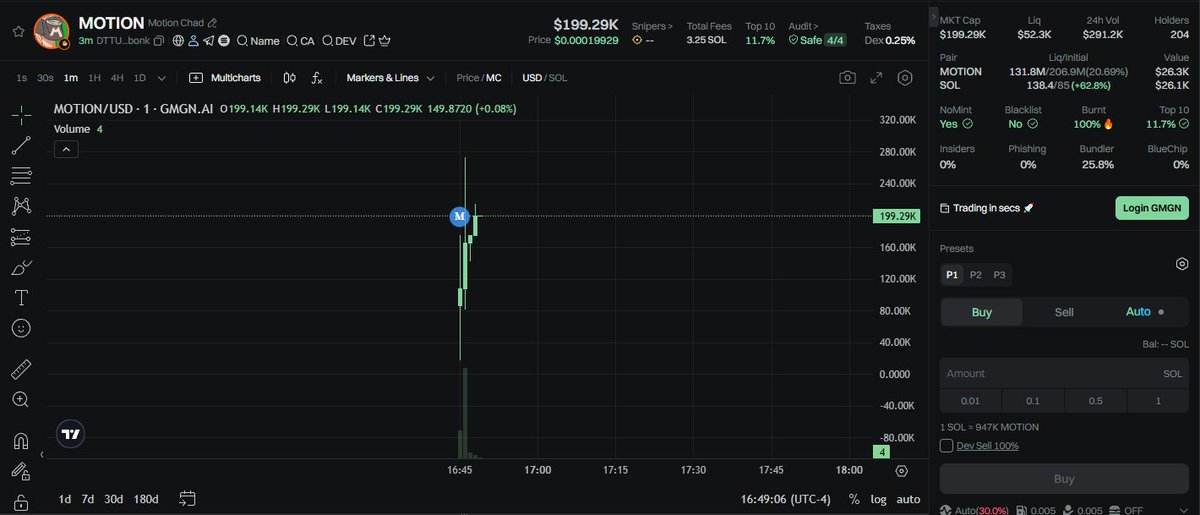Toggle USD / SOL currency

(545, 78)
